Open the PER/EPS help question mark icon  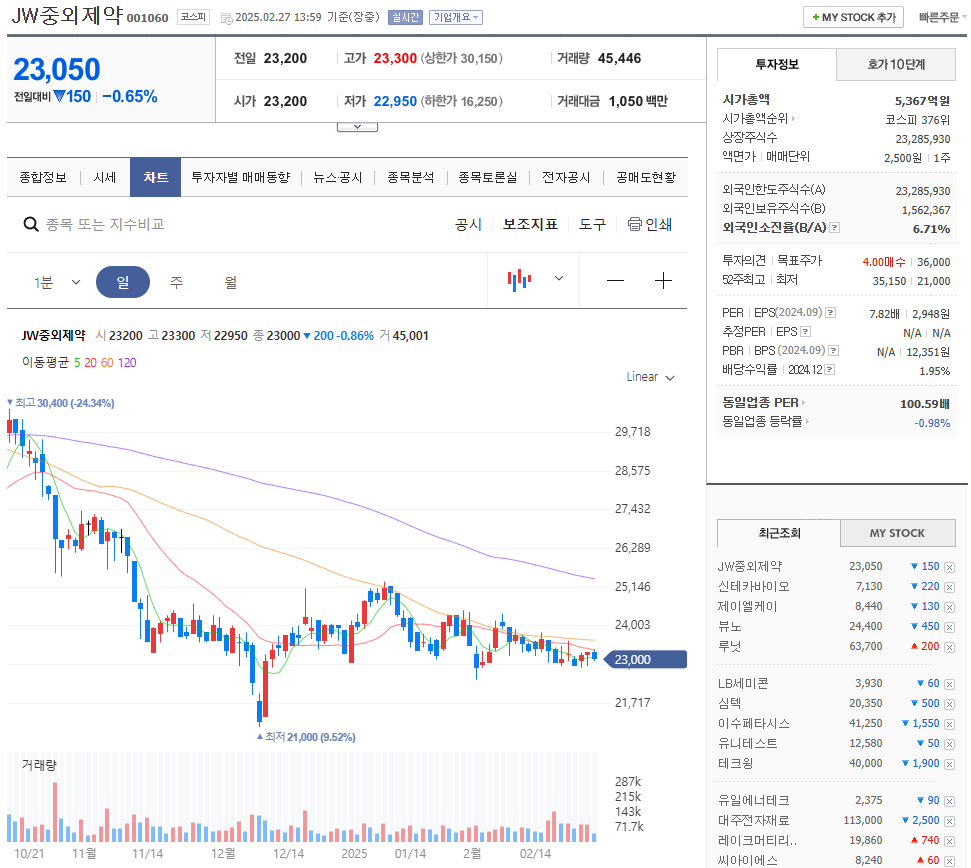tap(830, 312)
